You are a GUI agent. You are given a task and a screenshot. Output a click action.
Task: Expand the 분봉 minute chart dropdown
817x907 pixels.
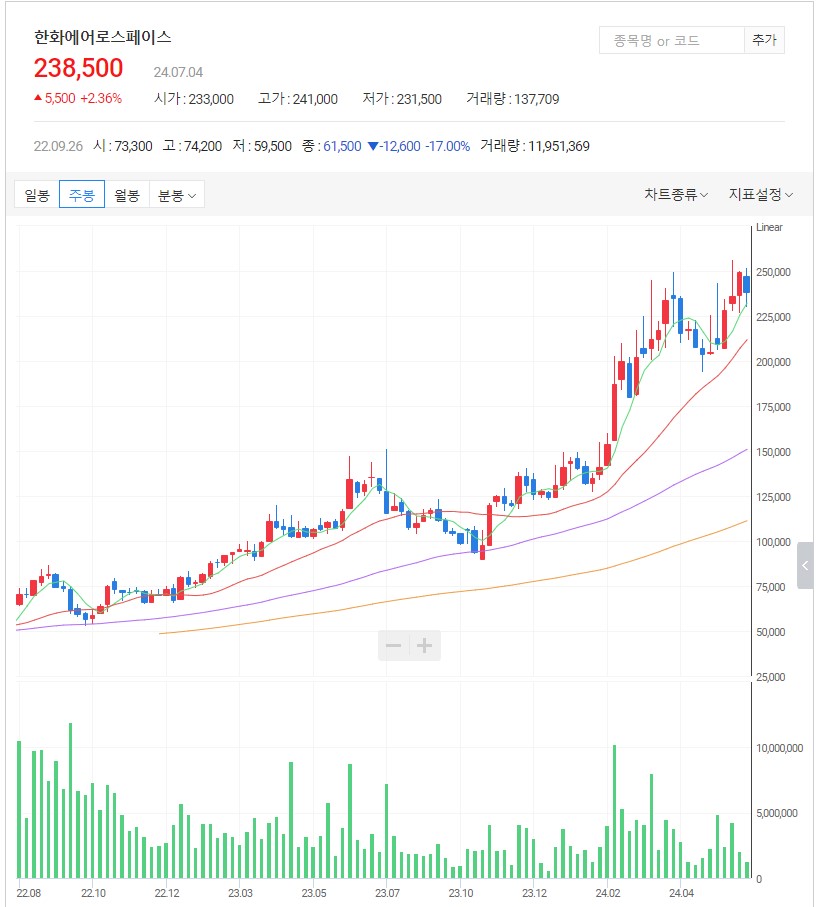[x=177, y=195]
